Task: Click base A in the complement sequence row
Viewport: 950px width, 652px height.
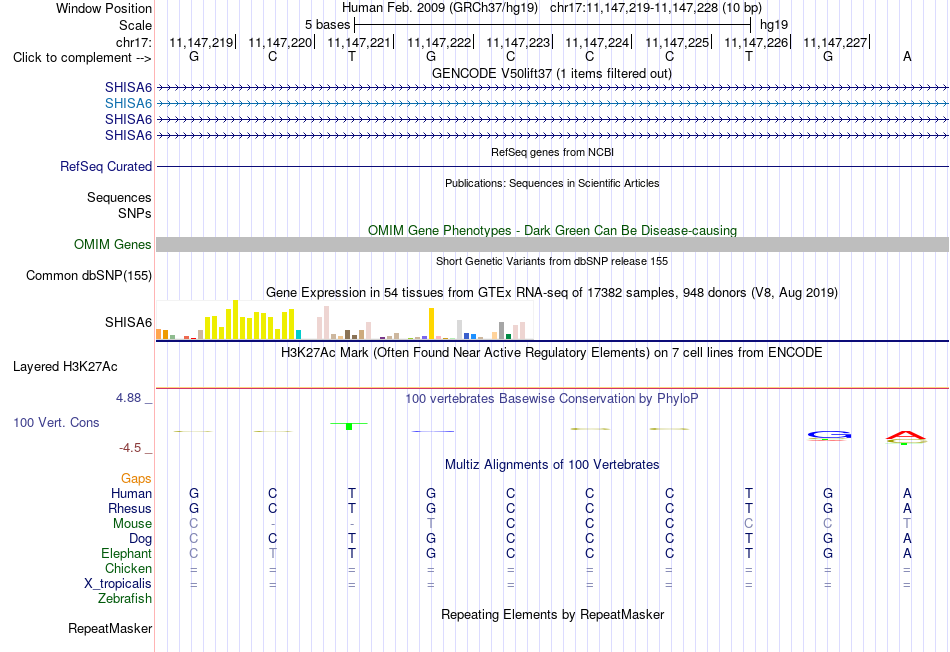Action: [x=907, y=56]
